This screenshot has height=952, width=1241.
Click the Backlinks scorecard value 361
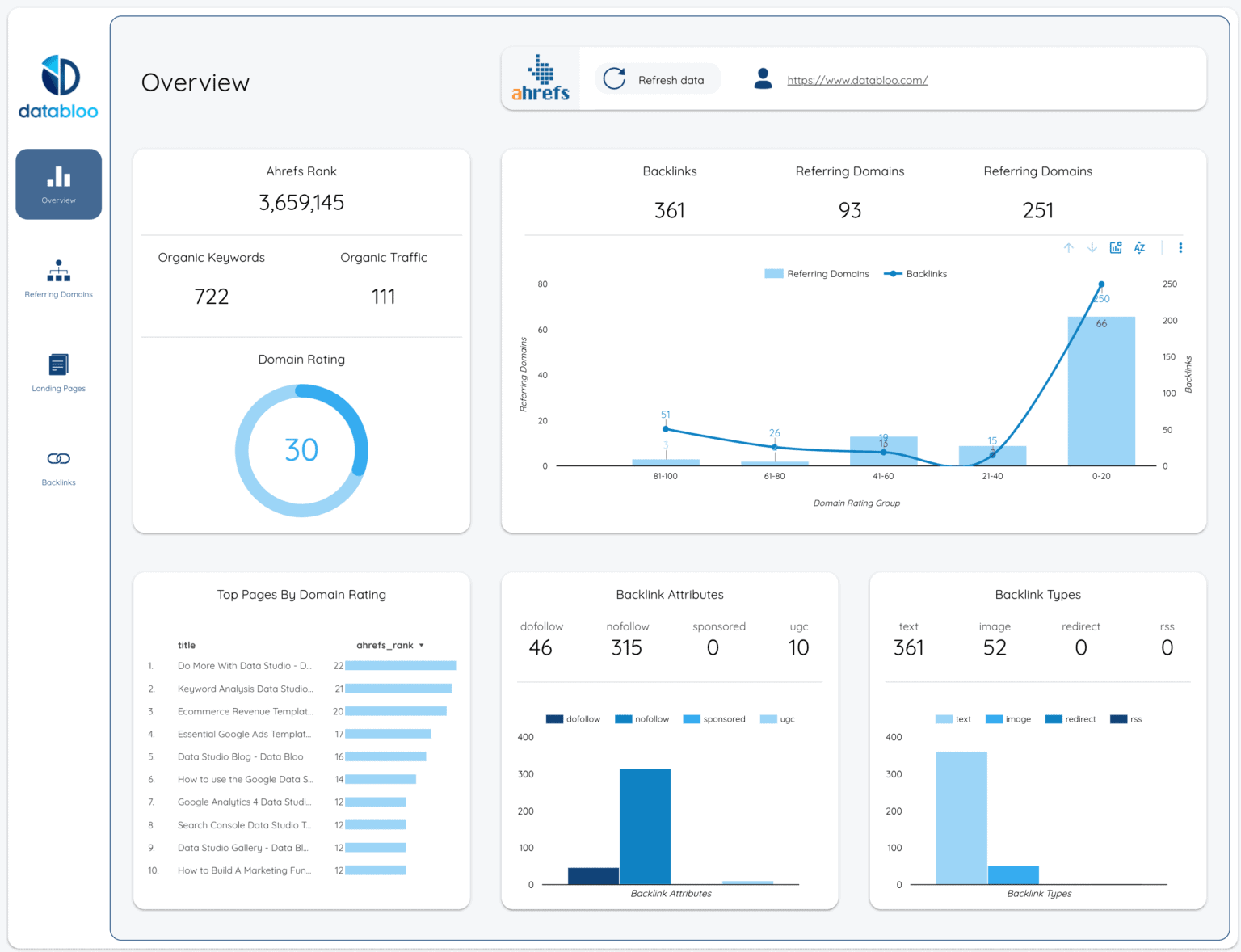(x=670, y=211)
